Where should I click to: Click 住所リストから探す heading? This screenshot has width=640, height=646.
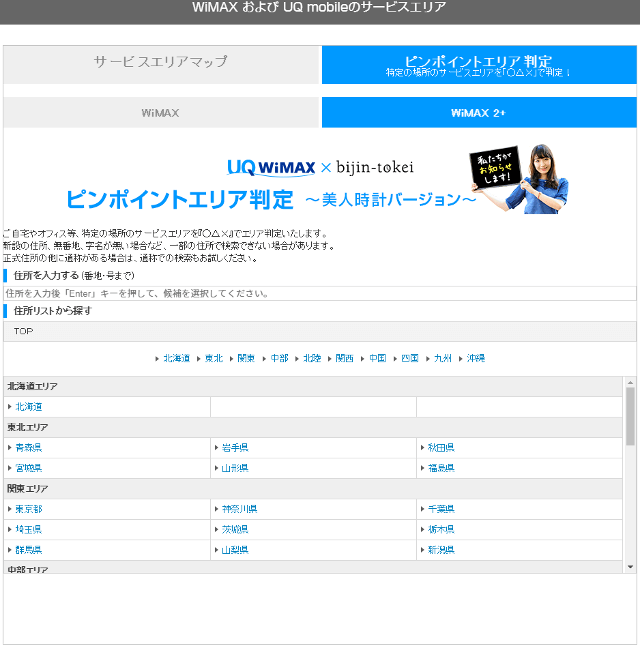pyautogui.click(x=53, y=311)
